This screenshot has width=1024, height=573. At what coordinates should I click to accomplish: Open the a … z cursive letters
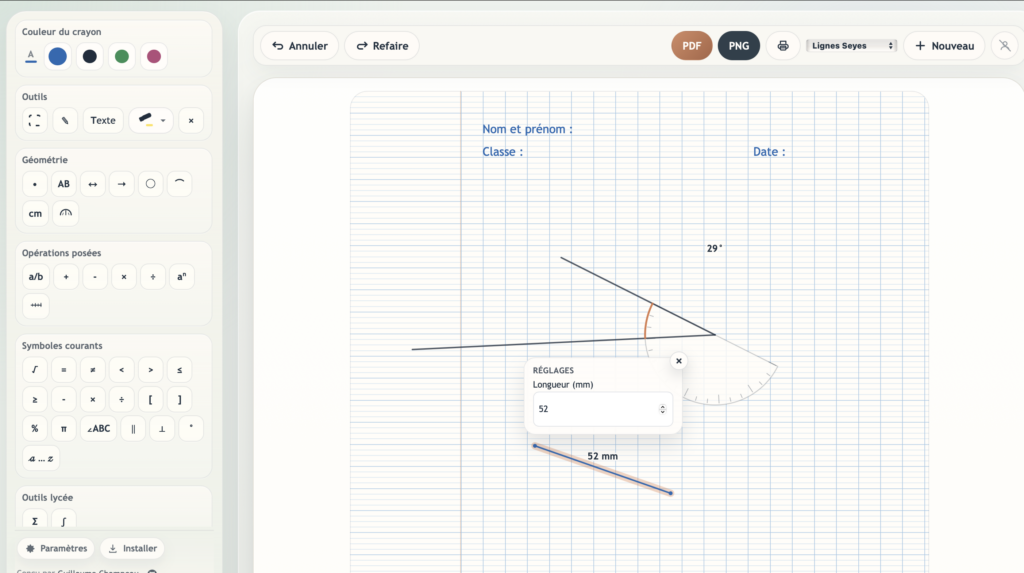(x=40, y=458)
